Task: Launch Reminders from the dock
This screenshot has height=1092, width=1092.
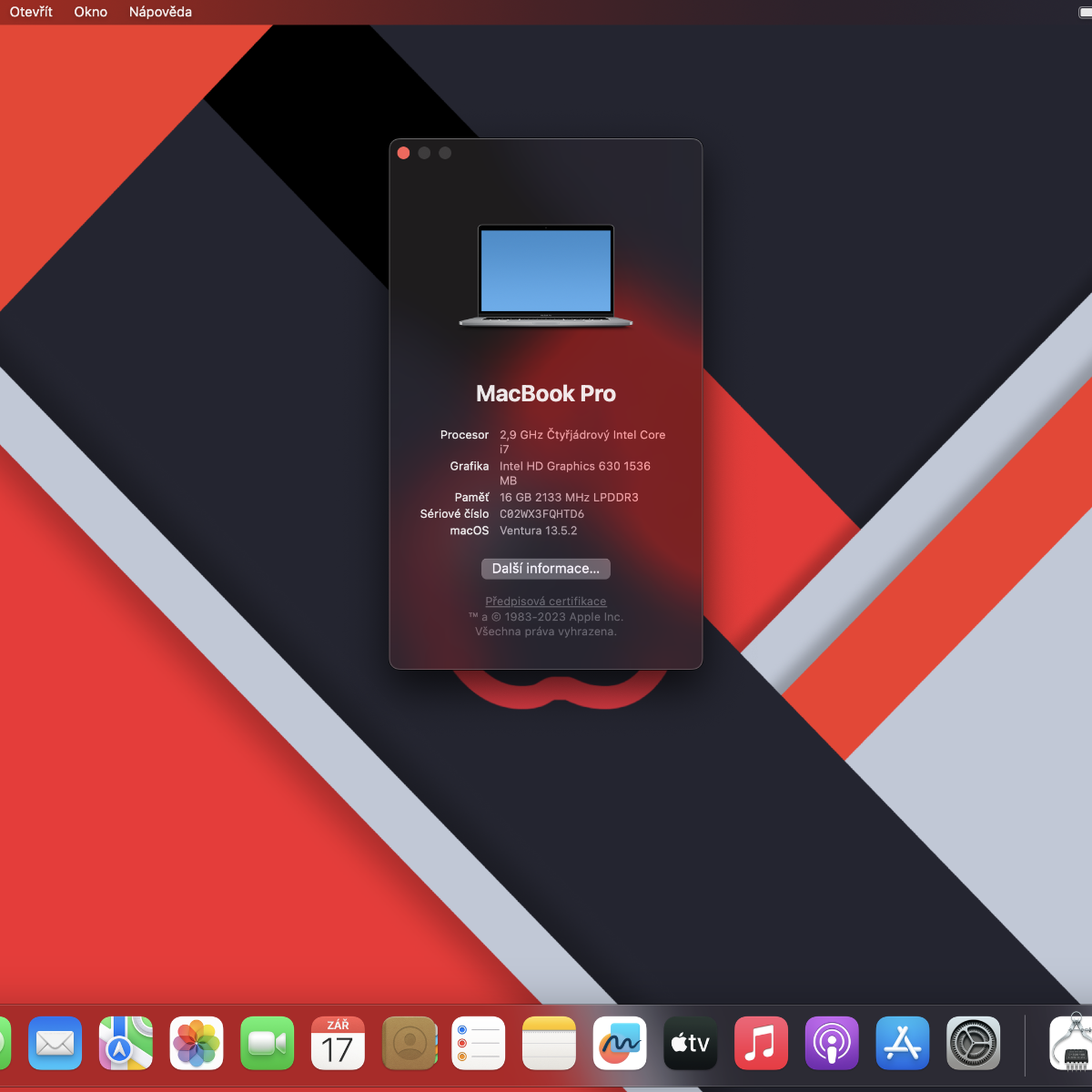Action: coord(479,1043)
